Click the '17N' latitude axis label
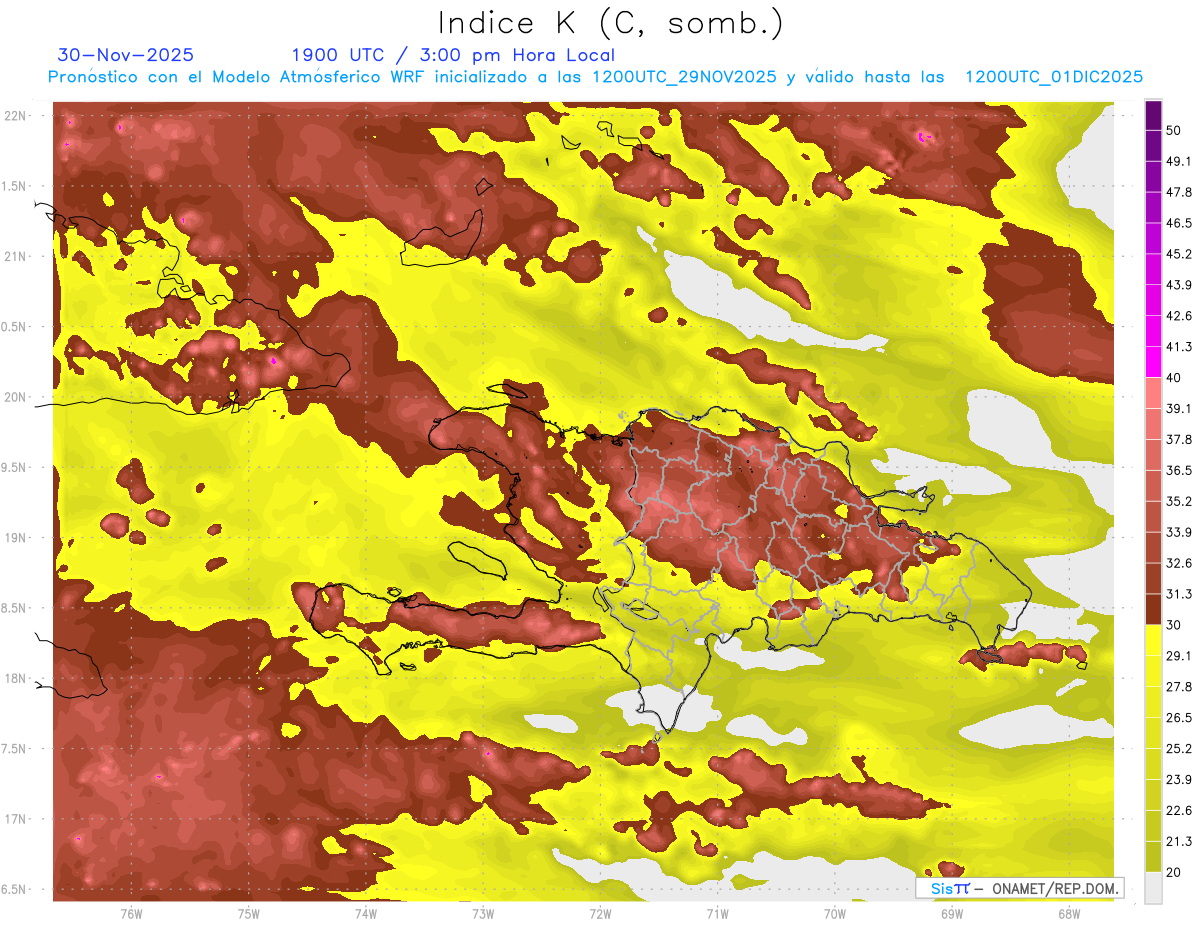 (16, 820)
